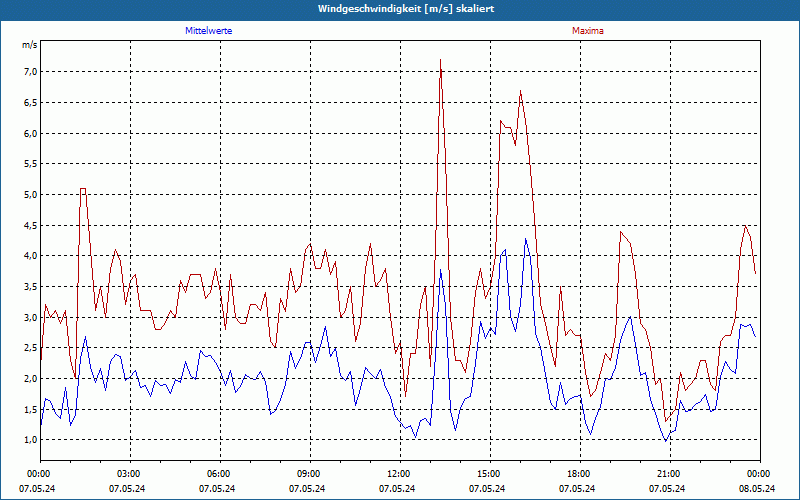
Task: Click the blue Mittelwerte peak near 16:15
Action: pos(526,238)
